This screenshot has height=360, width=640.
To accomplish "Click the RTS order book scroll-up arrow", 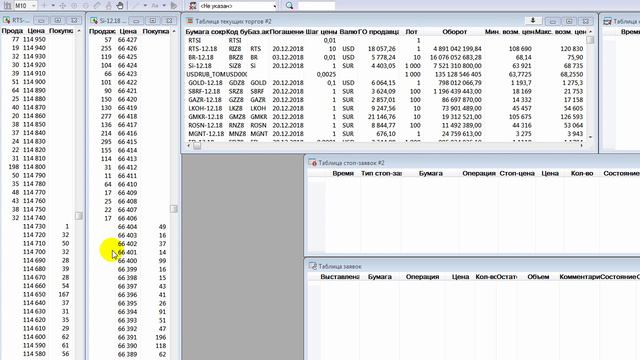I will click(79, 31).
